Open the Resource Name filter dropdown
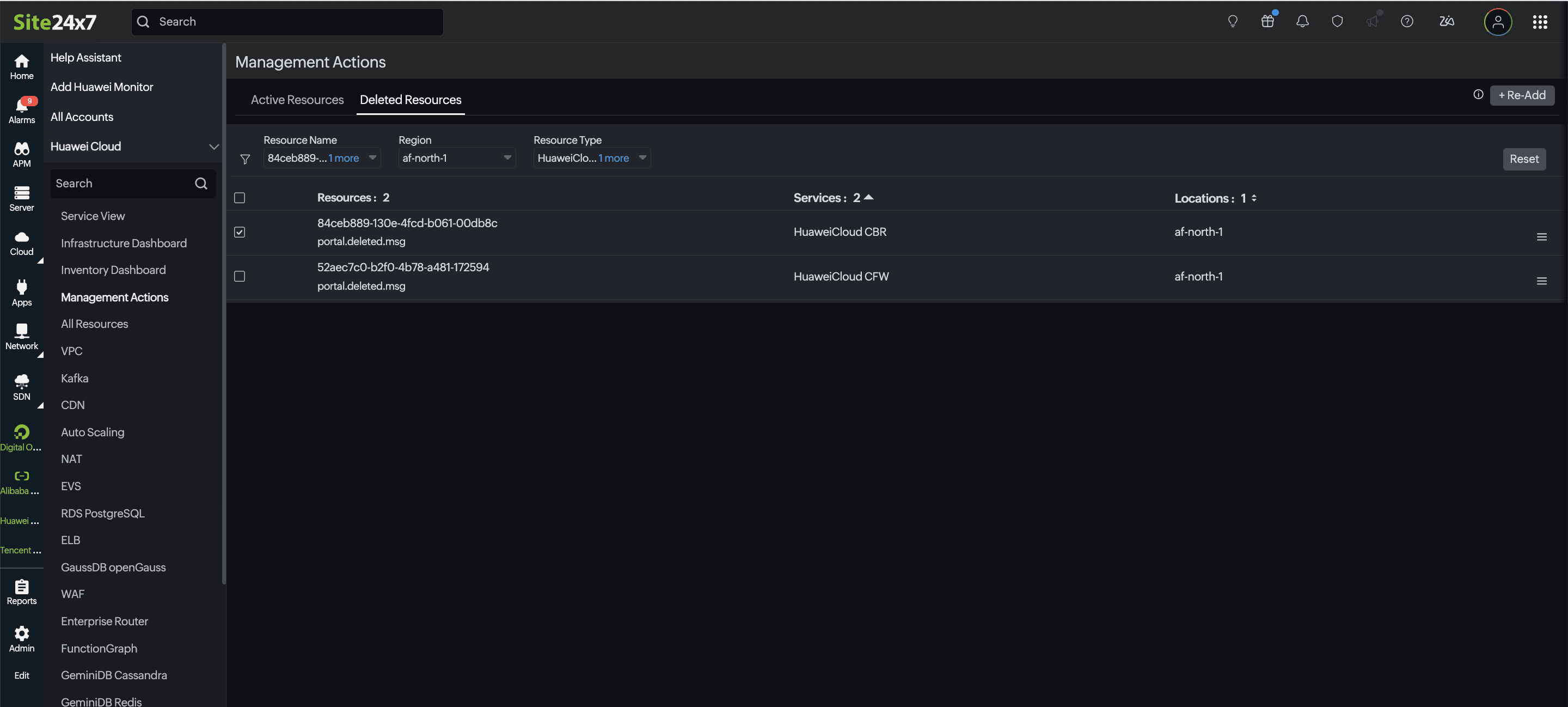Viewport: 1568px width, 707px height. (322, 159)
